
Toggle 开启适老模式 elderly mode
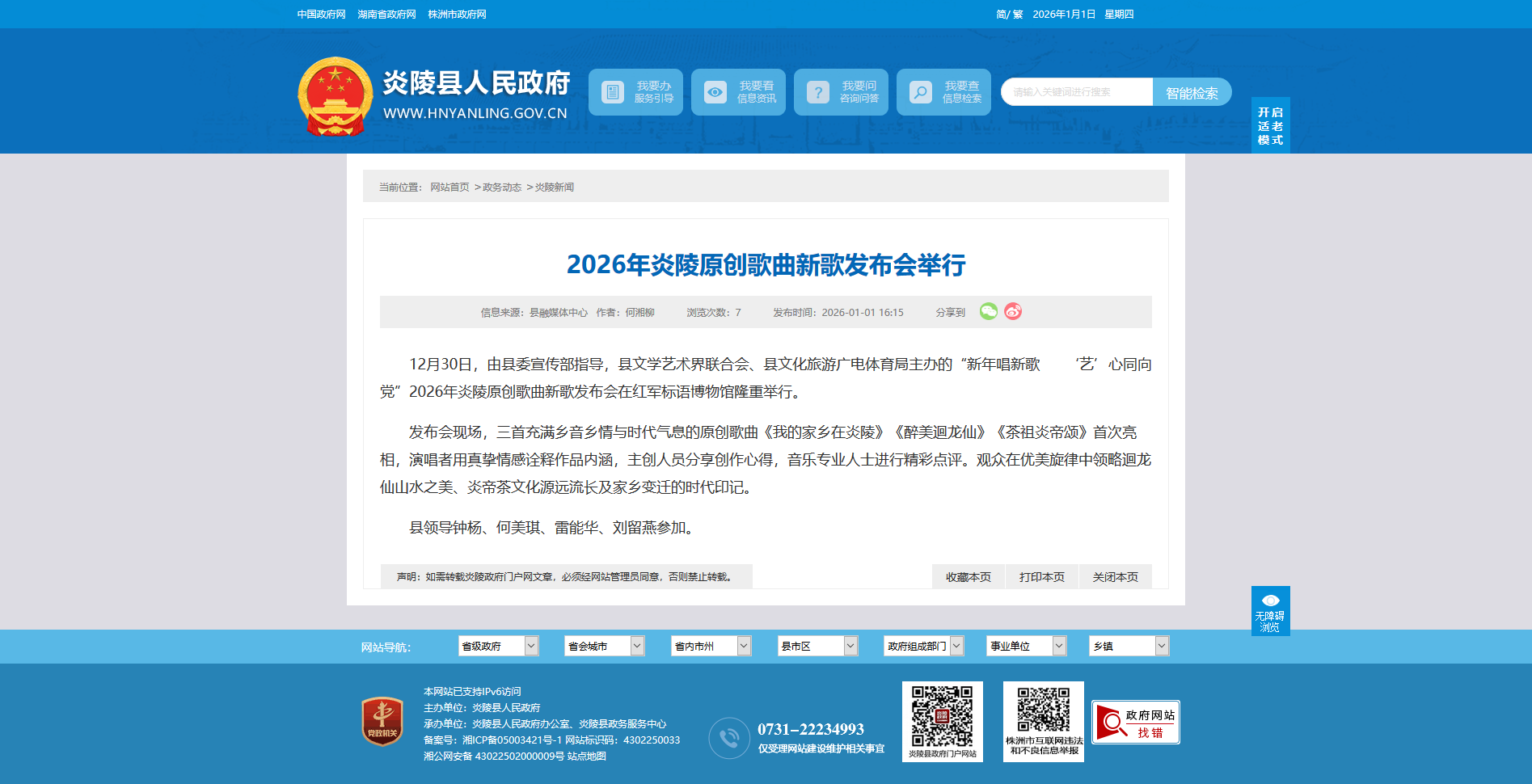1270,125
